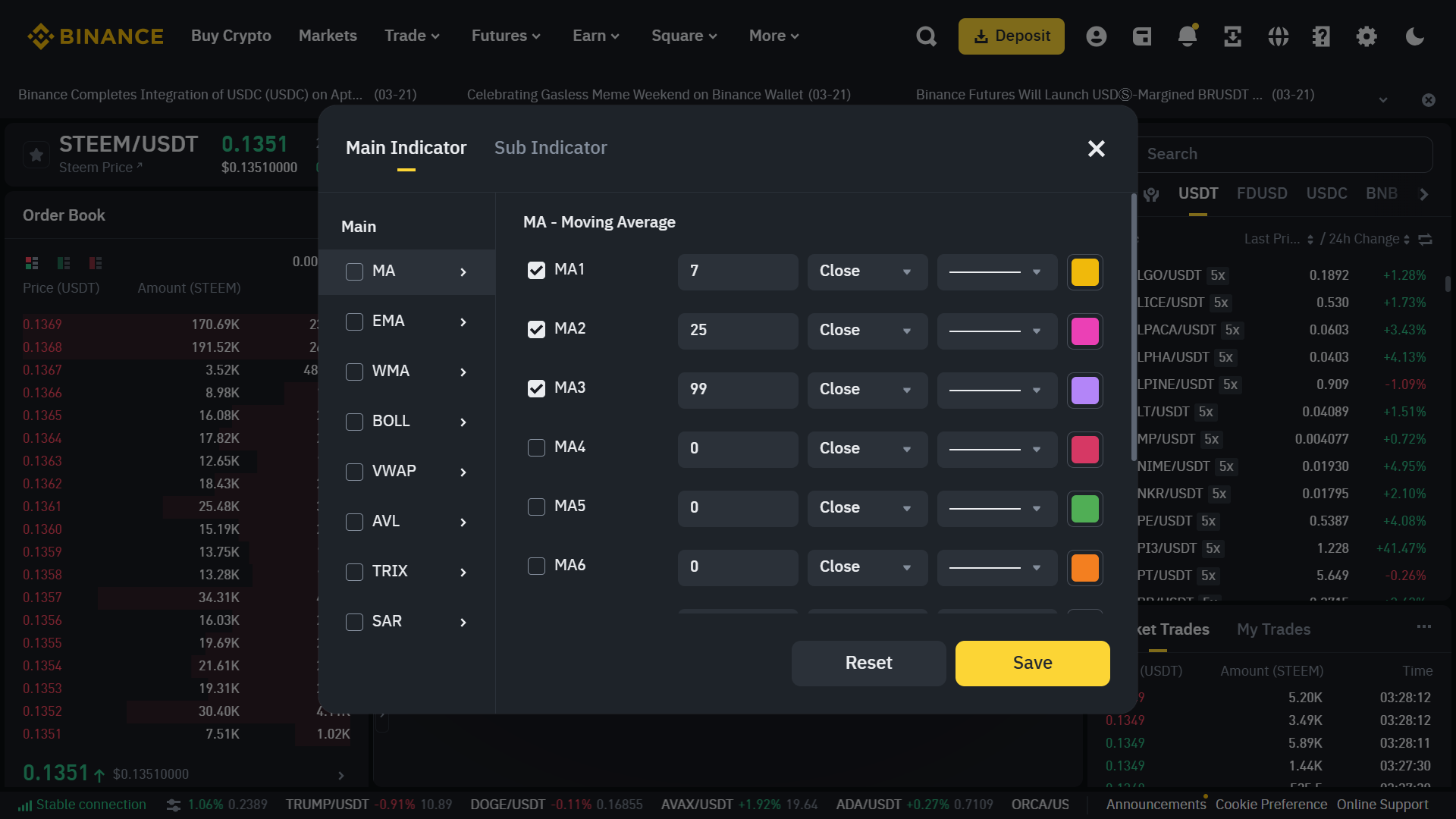Open the user profile icon
The image size is (1456, 819).
click(1096, 36)
